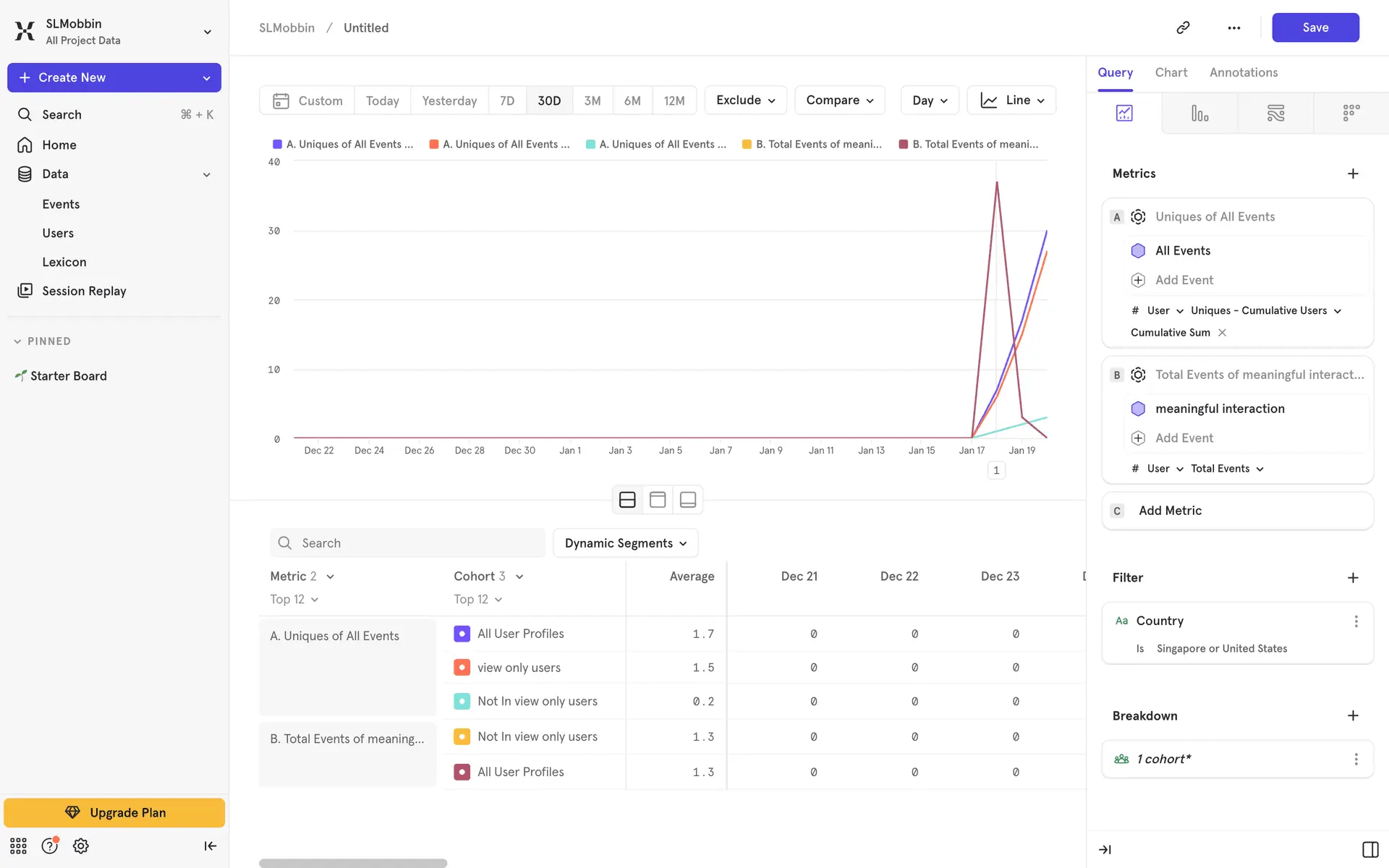Open the Dynamic Segments dropdown

pyautogui.click(x=625, y=543)
